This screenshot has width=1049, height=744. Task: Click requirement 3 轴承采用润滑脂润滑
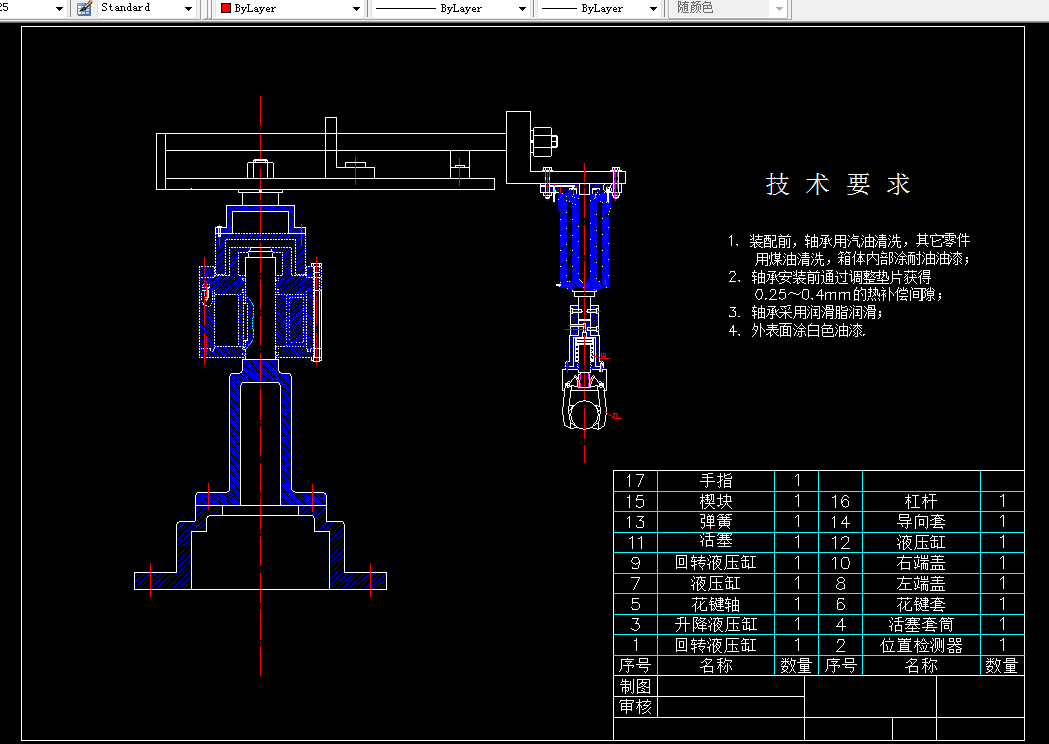pyautogui.click(x=806, y=312)
